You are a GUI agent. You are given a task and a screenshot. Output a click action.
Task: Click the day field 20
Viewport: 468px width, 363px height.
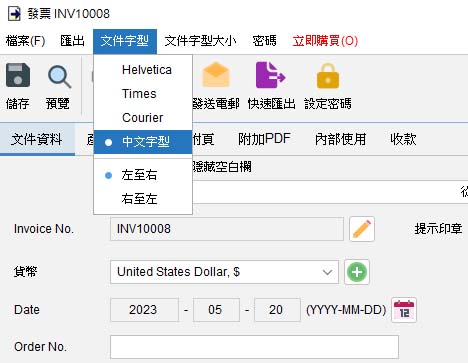277,310
